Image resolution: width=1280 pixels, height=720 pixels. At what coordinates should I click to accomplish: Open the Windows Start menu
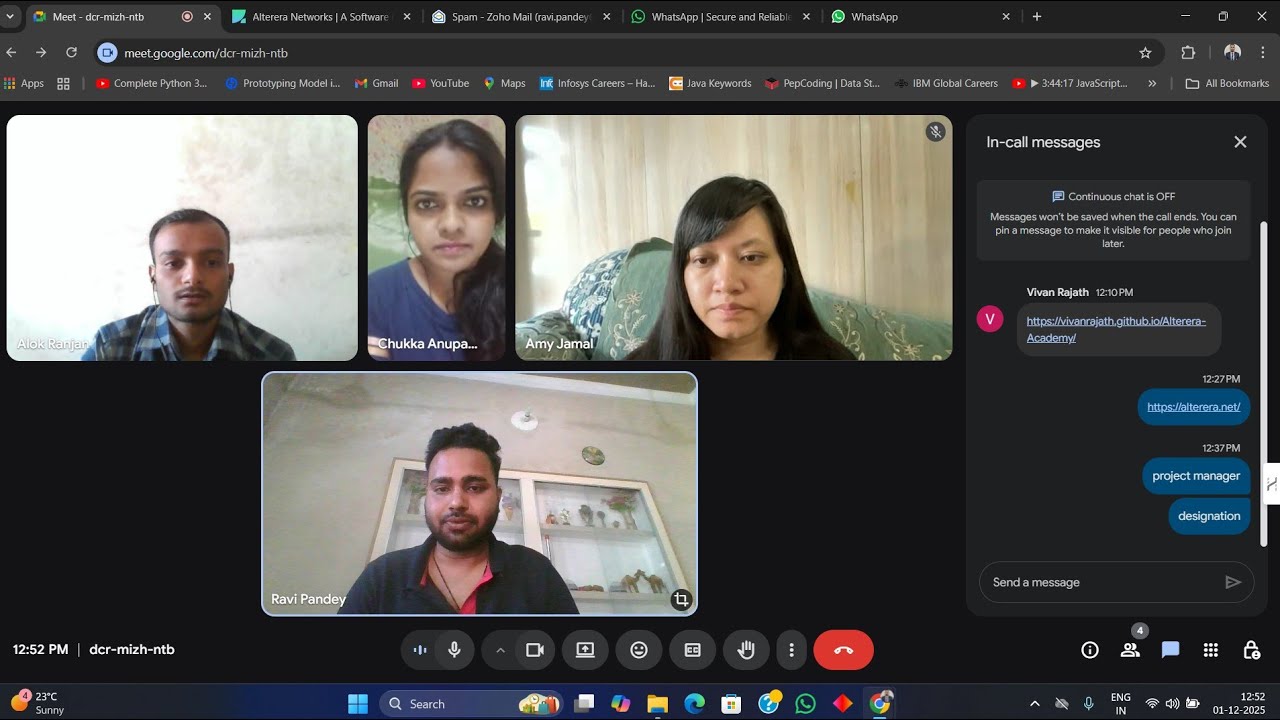[x=358, y=704]
